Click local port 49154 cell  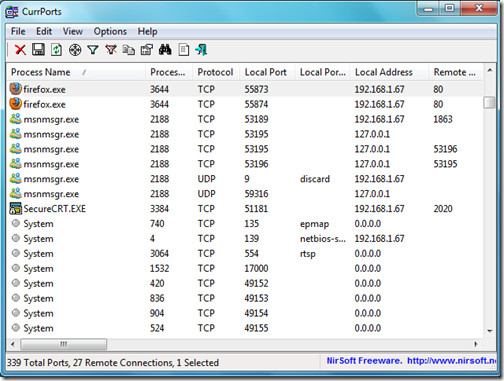256,313
